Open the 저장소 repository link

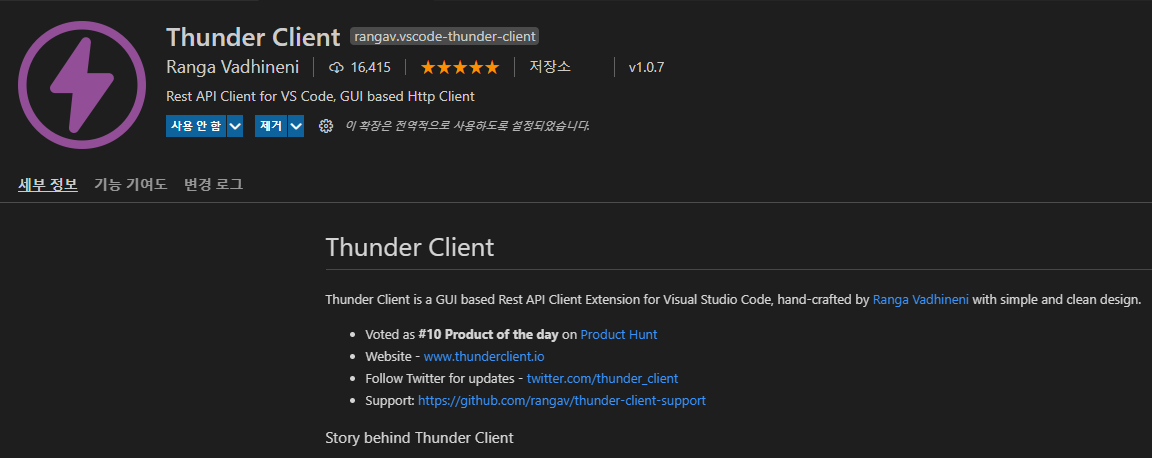tap(550, 67)
